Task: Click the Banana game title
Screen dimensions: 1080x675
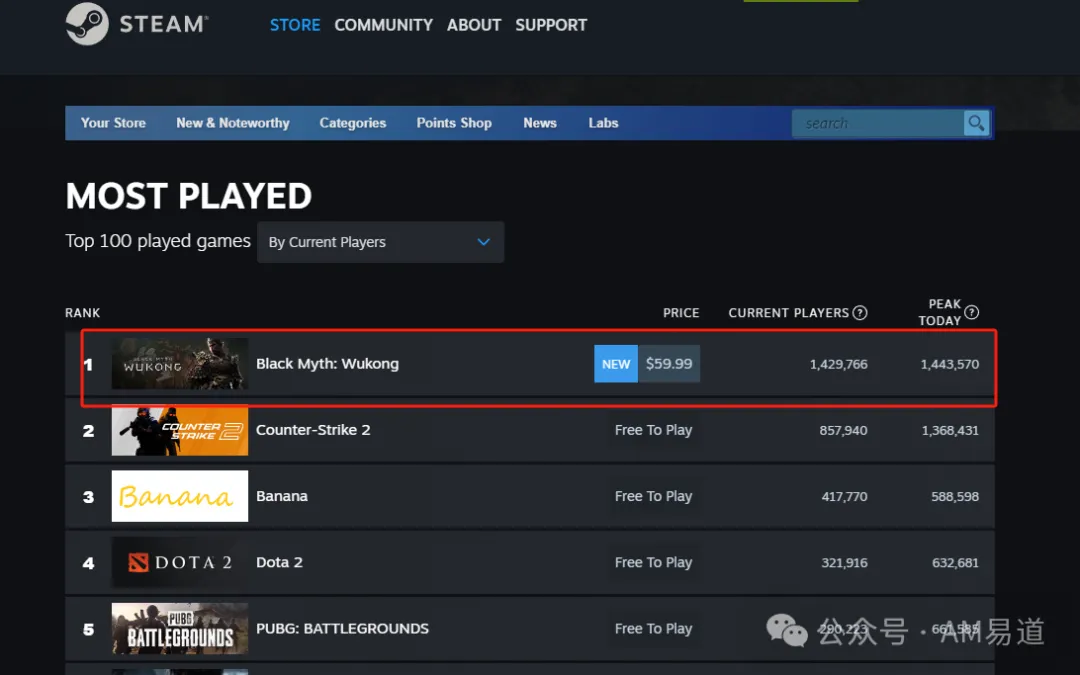Action: click(282, 496)
